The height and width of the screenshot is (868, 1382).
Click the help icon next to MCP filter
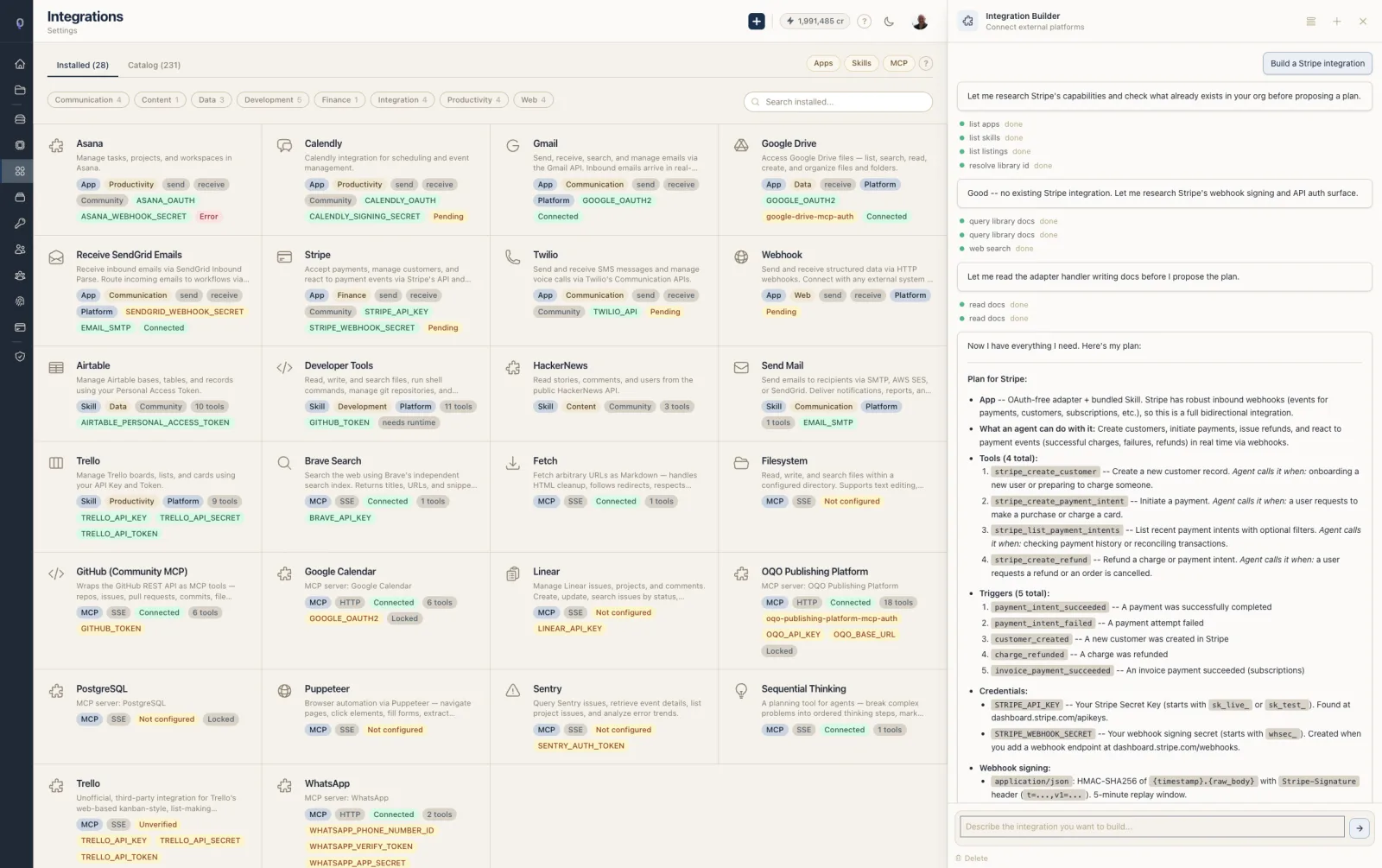(926, 63)
